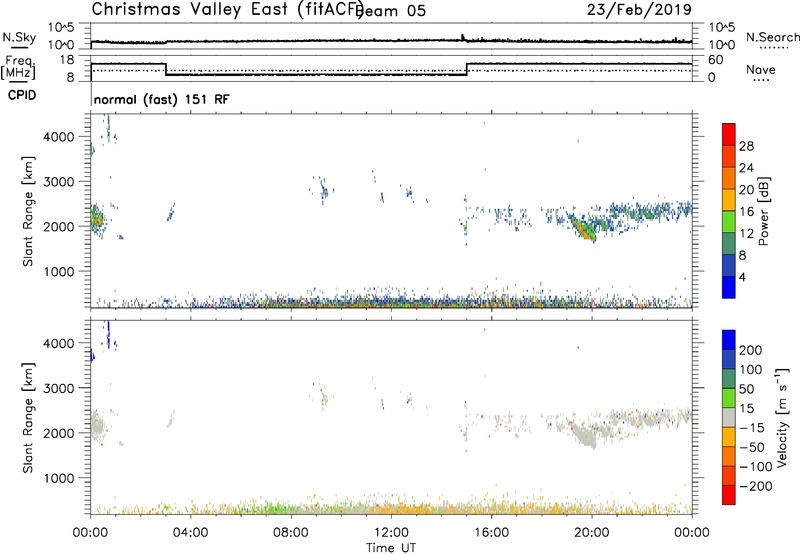Click the "-15" label on the velocity scale
This screenshot has height=554, width=800.
(x=752, y=428)
